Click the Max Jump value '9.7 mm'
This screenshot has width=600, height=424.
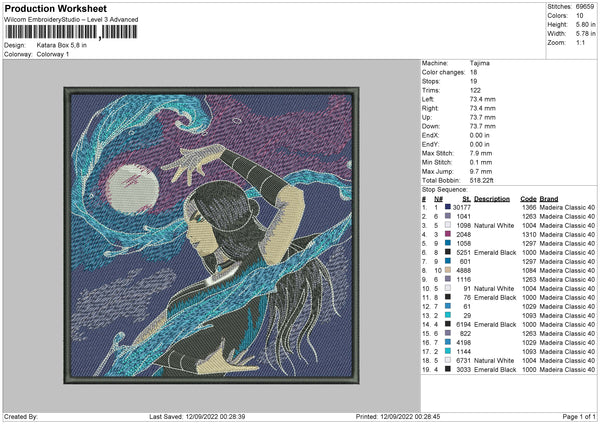tap(481, 171)
